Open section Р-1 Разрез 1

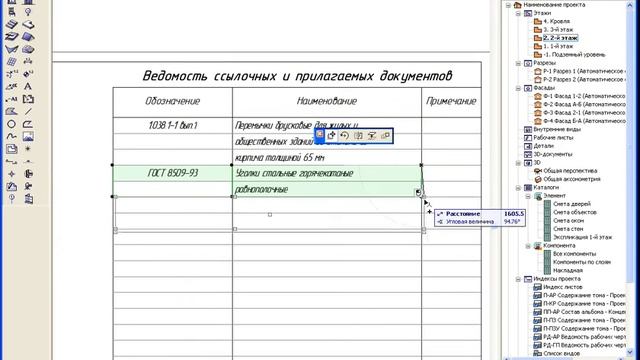point(584,71)
